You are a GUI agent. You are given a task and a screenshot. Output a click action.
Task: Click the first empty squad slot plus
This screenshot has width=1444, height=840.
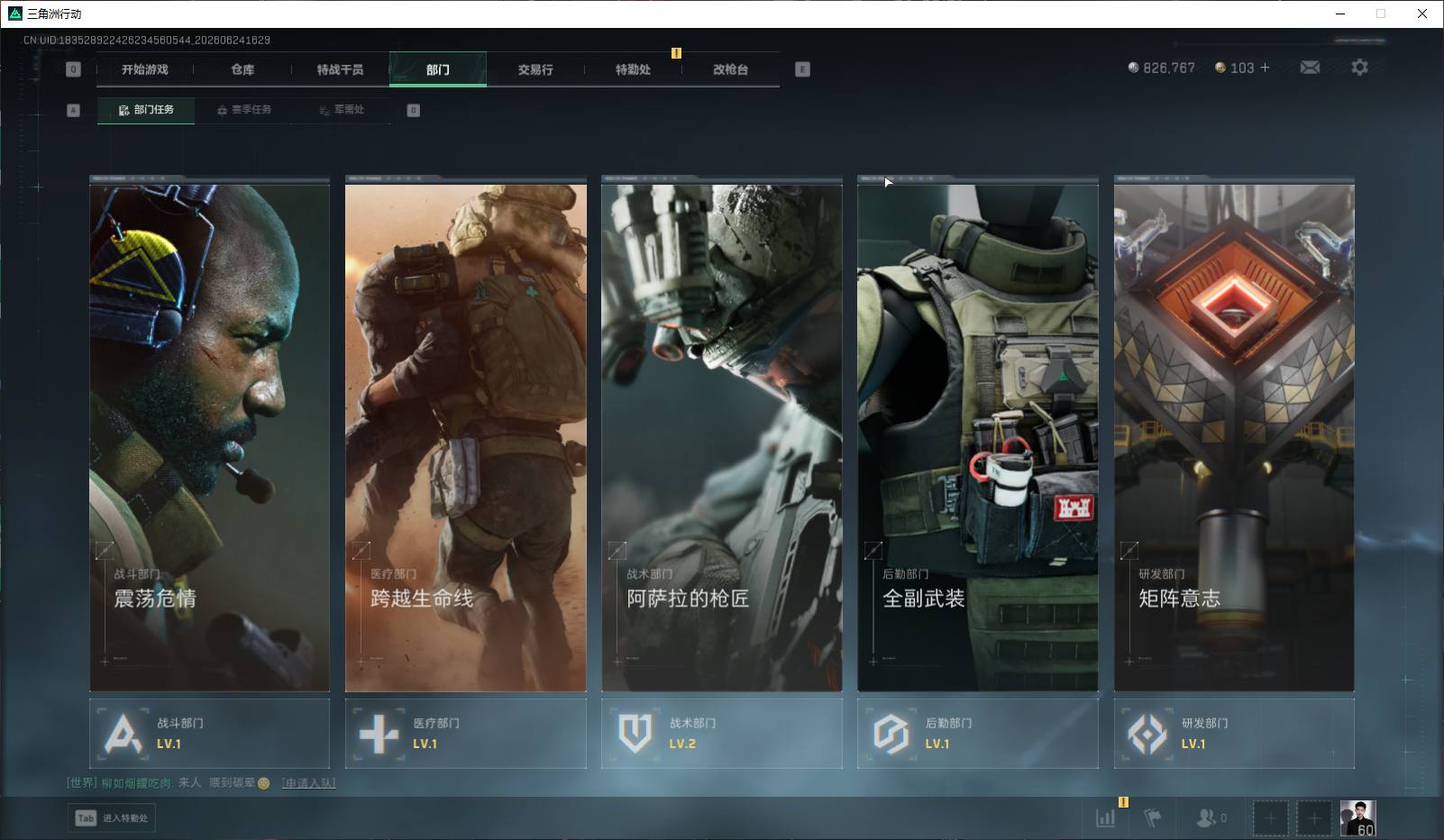[x=1270, y=818]
